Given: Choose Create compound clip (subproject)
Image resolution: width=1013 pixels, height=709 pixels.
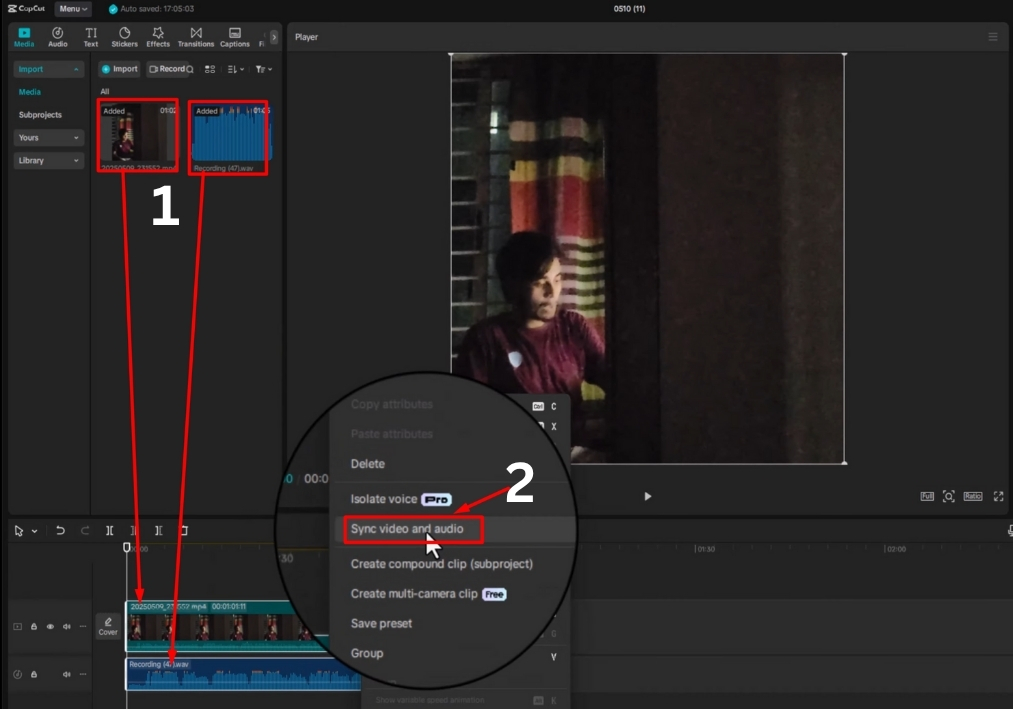Looking at the screenshot, I should coord(442,564).
